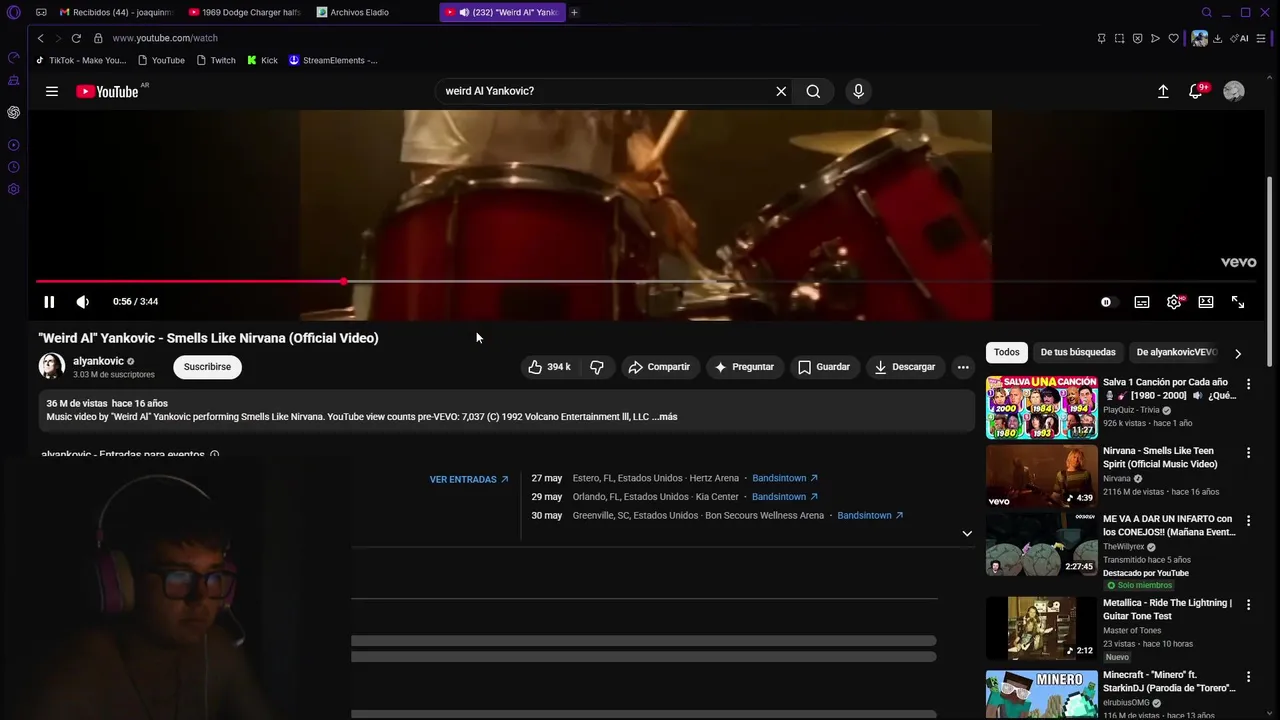Image resolution: width=1280 pixels, height=720 pixels.
Task: Open the StreamElements bookmark
Action: [x=333, y=60]
